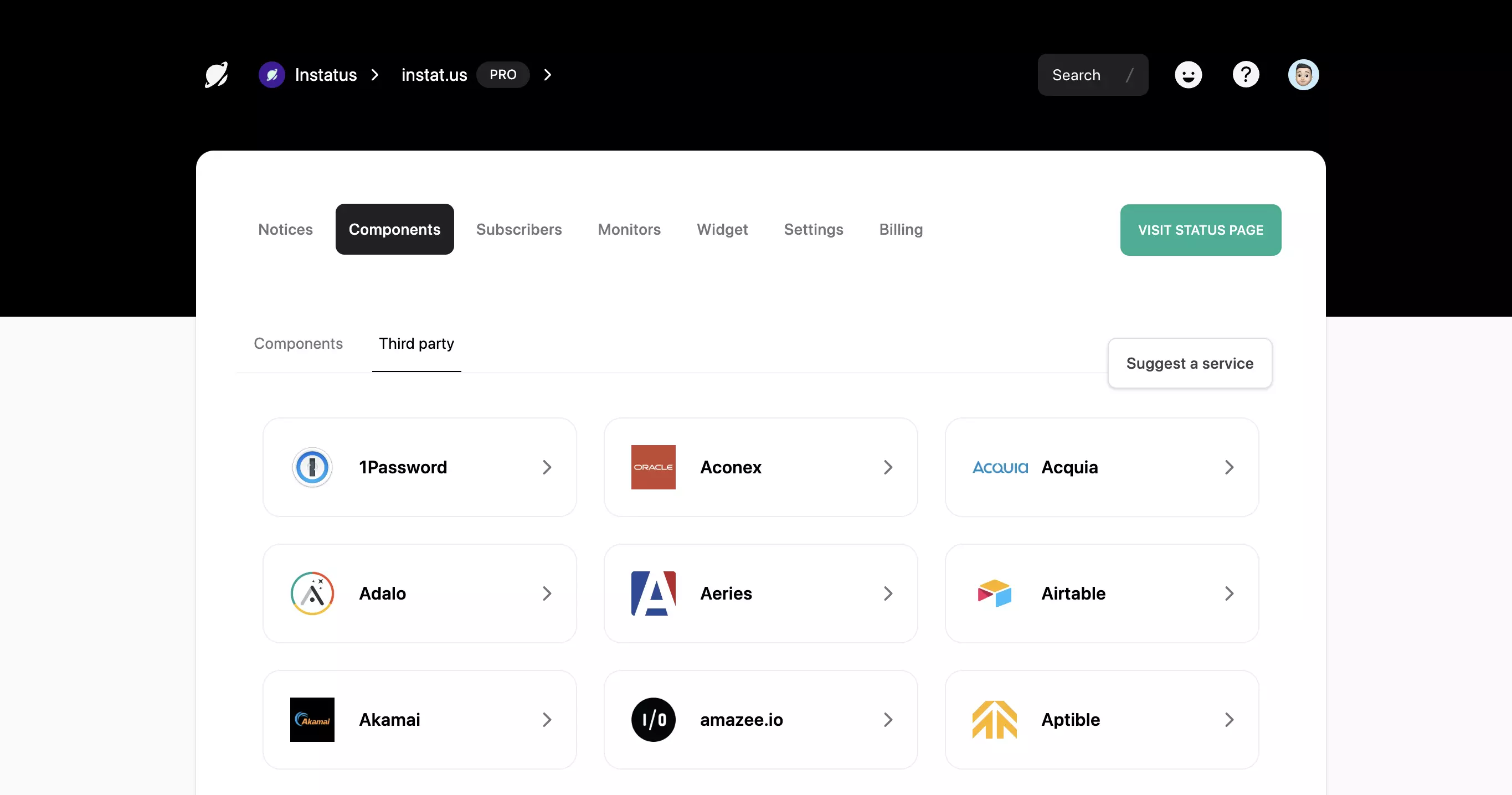This screenshot has width=1512, height=795.
Task: Expand the Aptible service chevron
Action: point(1228,719)
